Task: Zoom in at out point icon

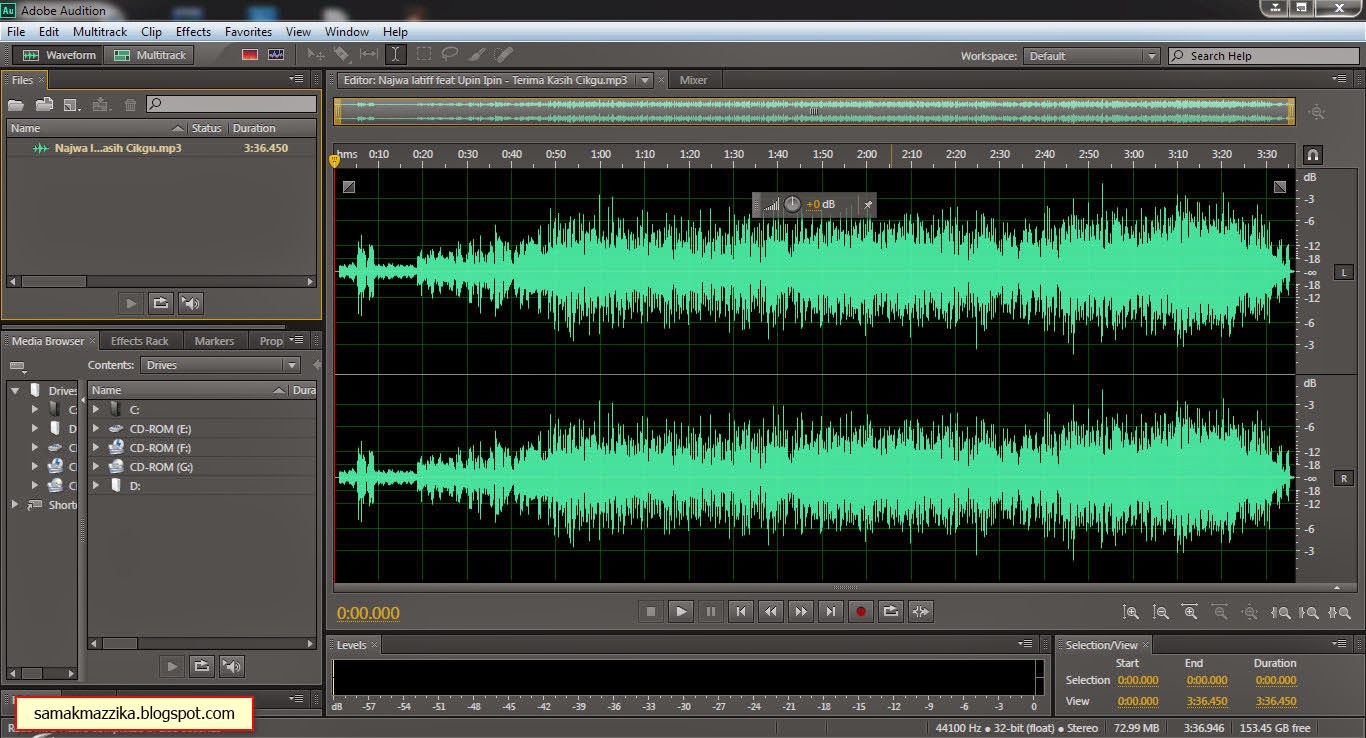Action: (x=1309, y=612)
